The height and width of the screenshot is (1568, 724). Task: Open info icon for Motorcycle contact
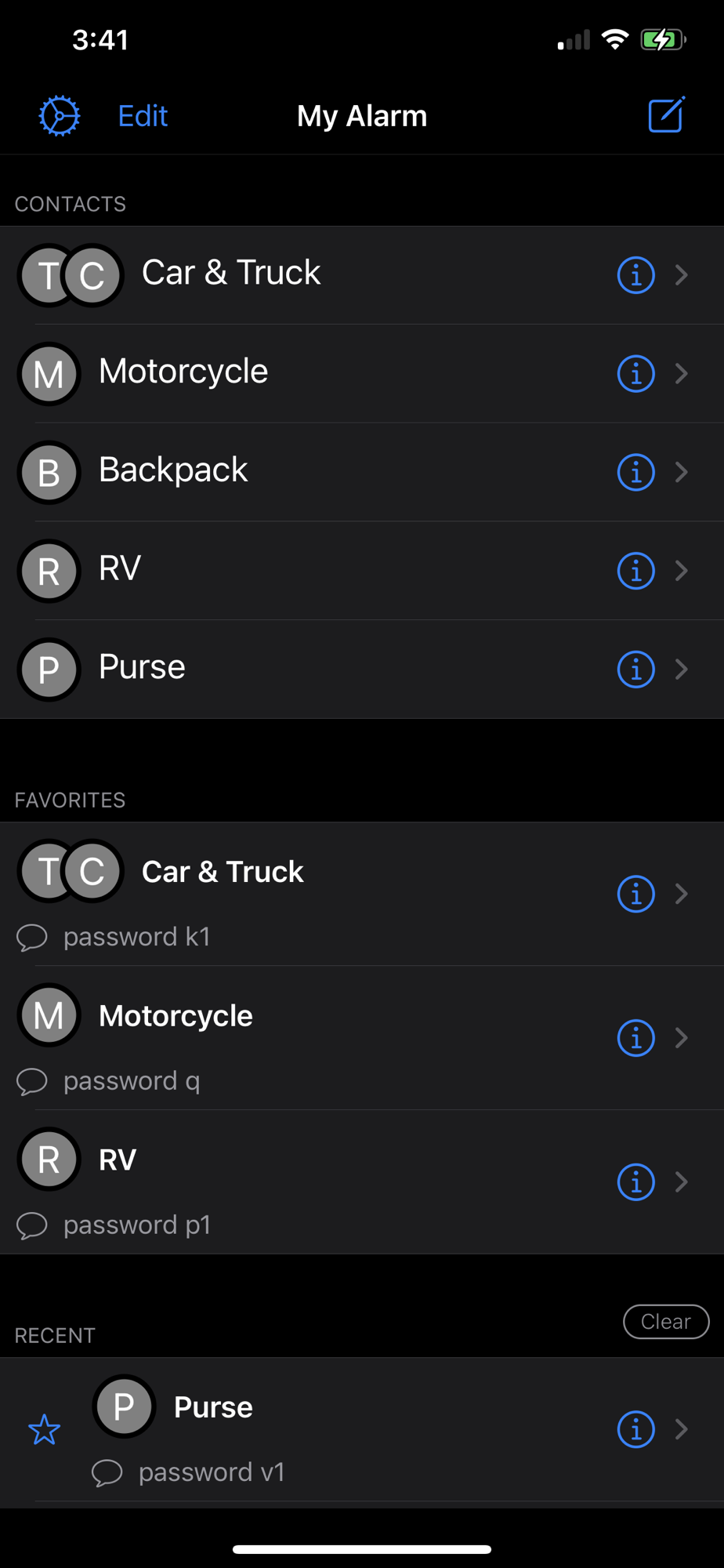click(635, 373)
